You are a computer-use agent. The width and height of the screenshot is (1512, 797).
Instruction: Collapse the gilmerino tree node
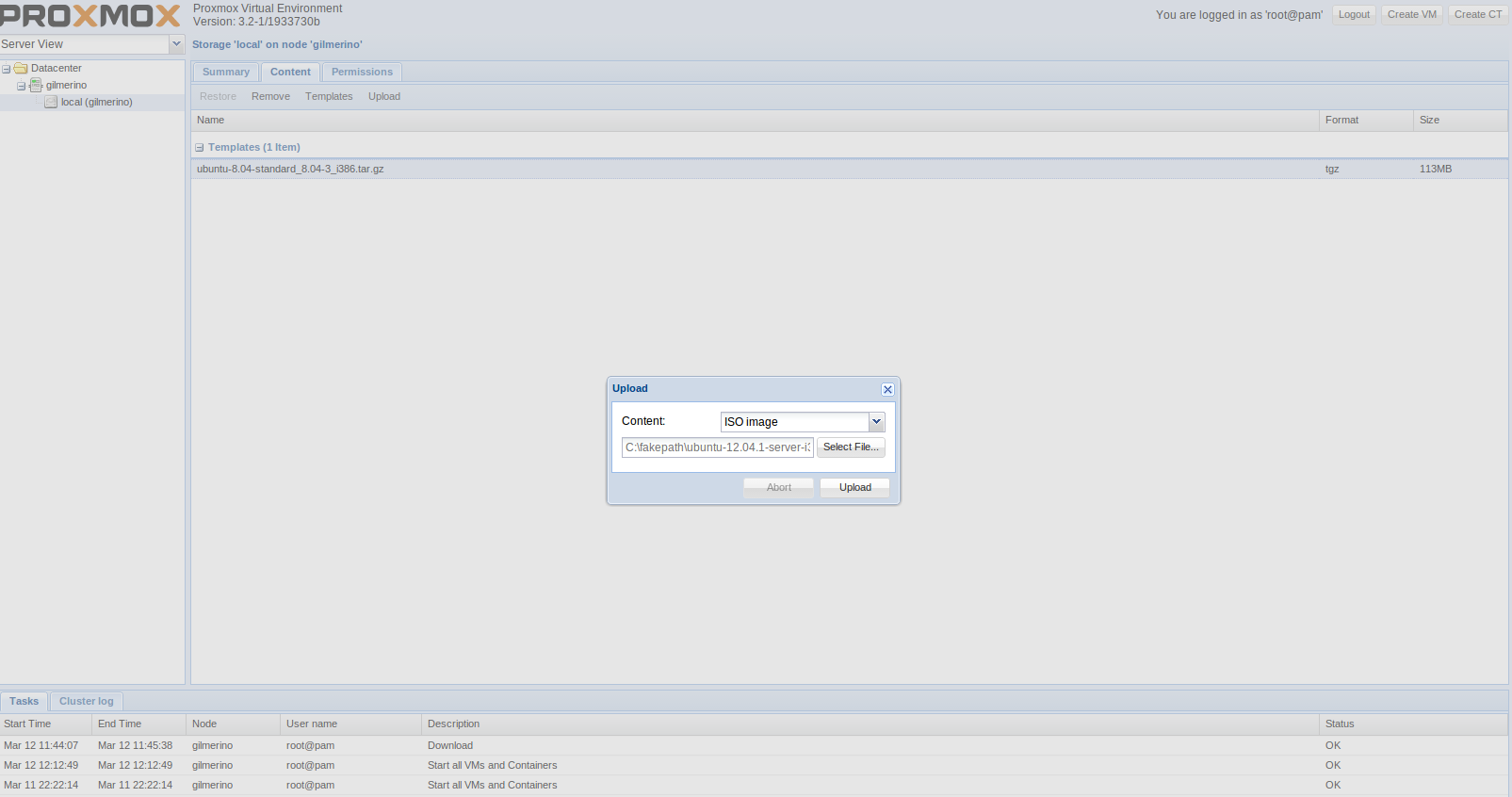tap(22, 86)
